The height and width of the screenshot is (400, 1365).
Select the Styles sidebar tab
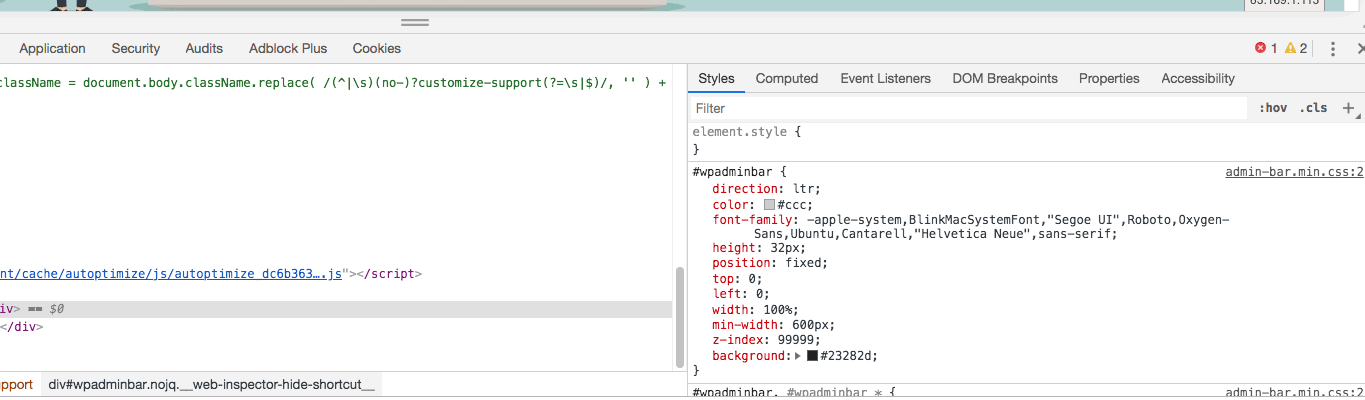[x=716, y=78]
